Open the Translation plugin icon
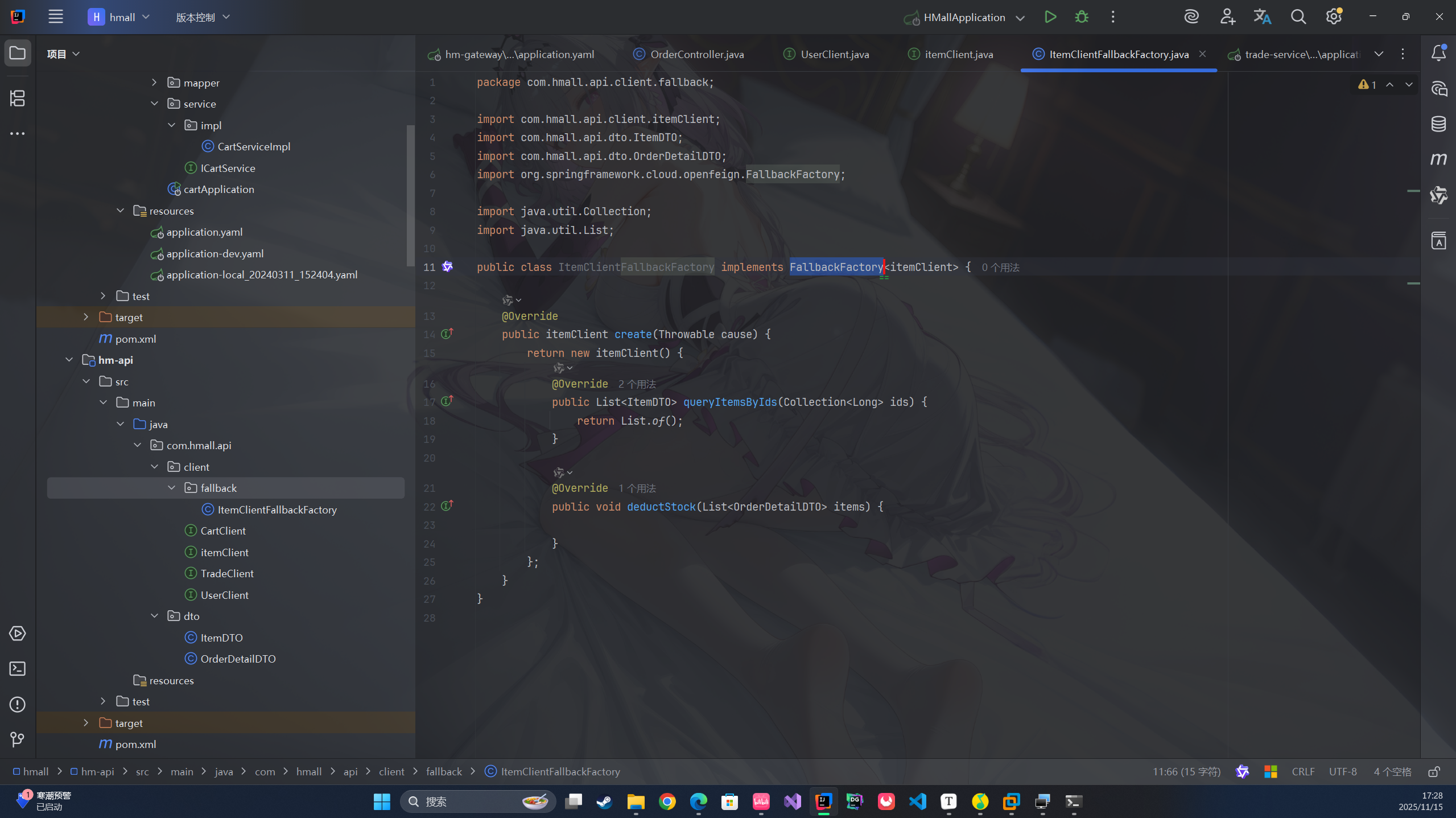This screenshot has height=818, width=1456. [1262, 17]
